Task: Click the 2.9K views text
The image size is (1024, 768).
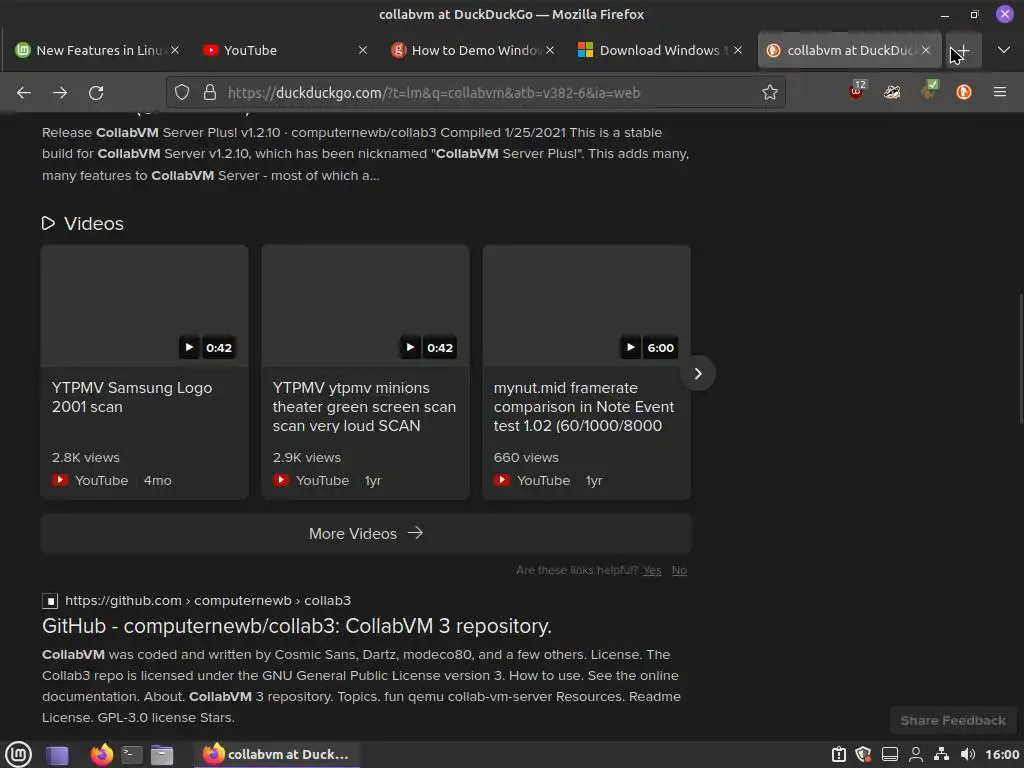Action: click(306, 457)
